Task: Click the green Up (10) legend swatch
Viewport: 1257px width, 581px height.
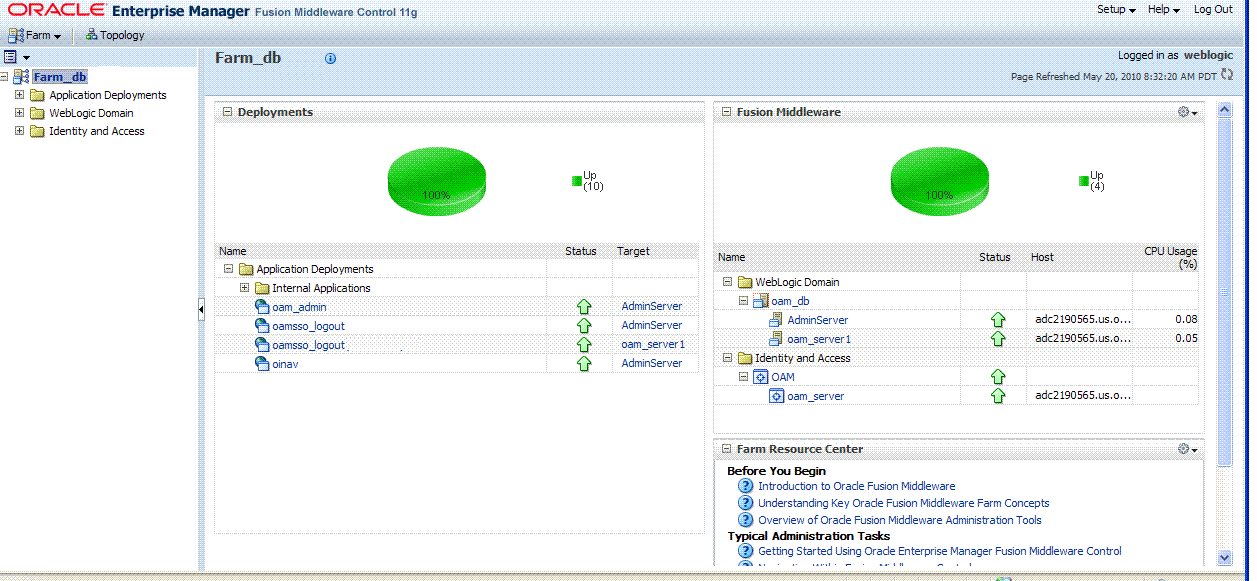Action: click(577, 181)
